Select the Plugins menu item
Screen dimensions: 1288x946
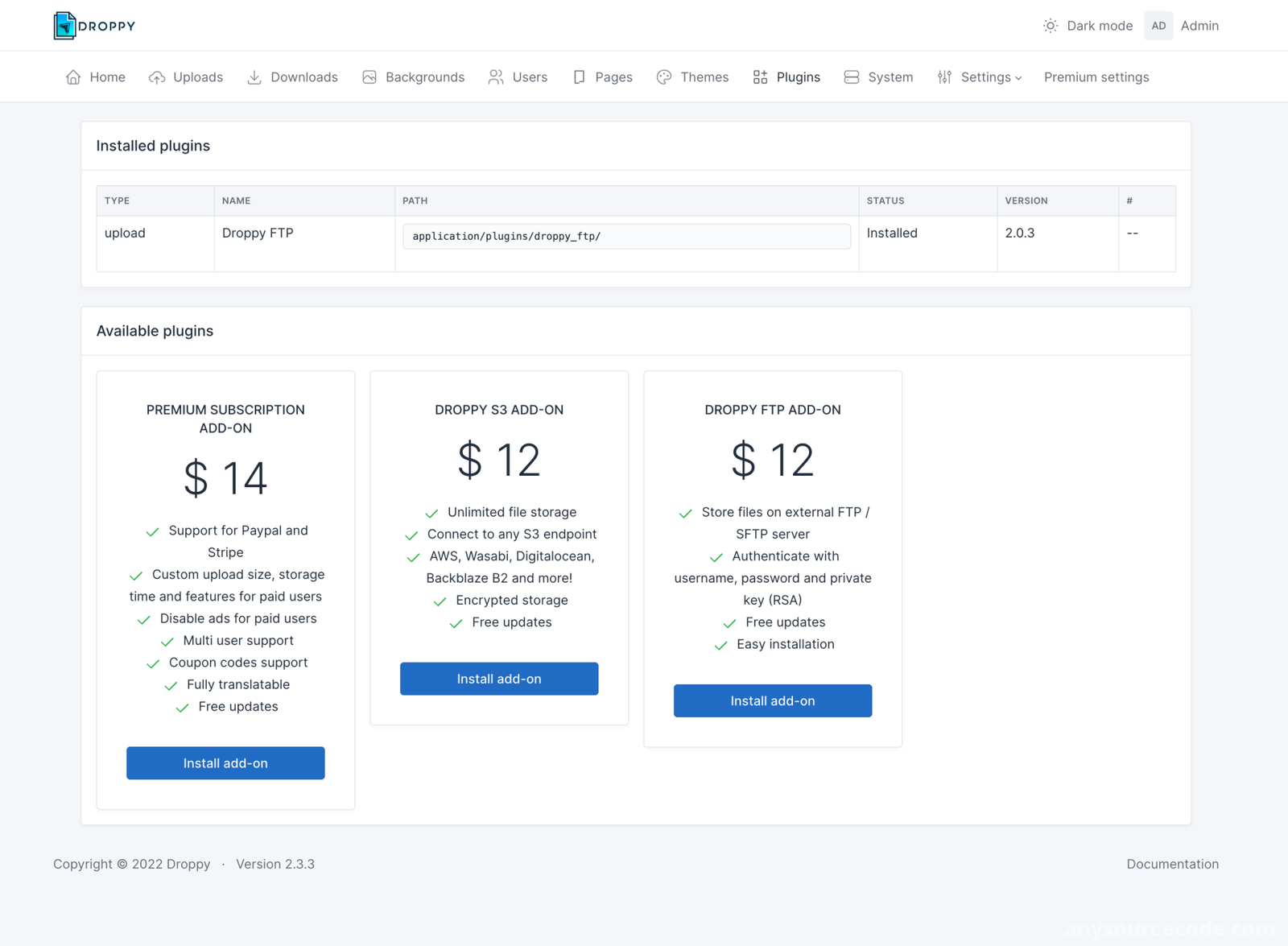click(x=786, y=77)
